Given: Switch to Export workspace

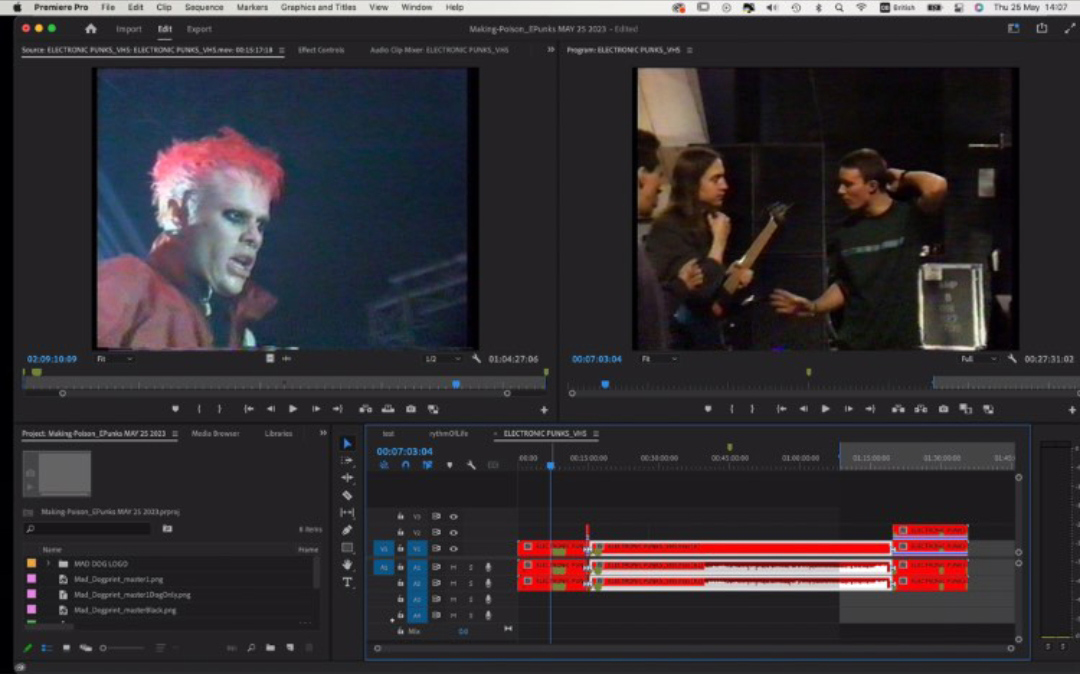Looking at the screenshot, I should (x=199, y=29).
